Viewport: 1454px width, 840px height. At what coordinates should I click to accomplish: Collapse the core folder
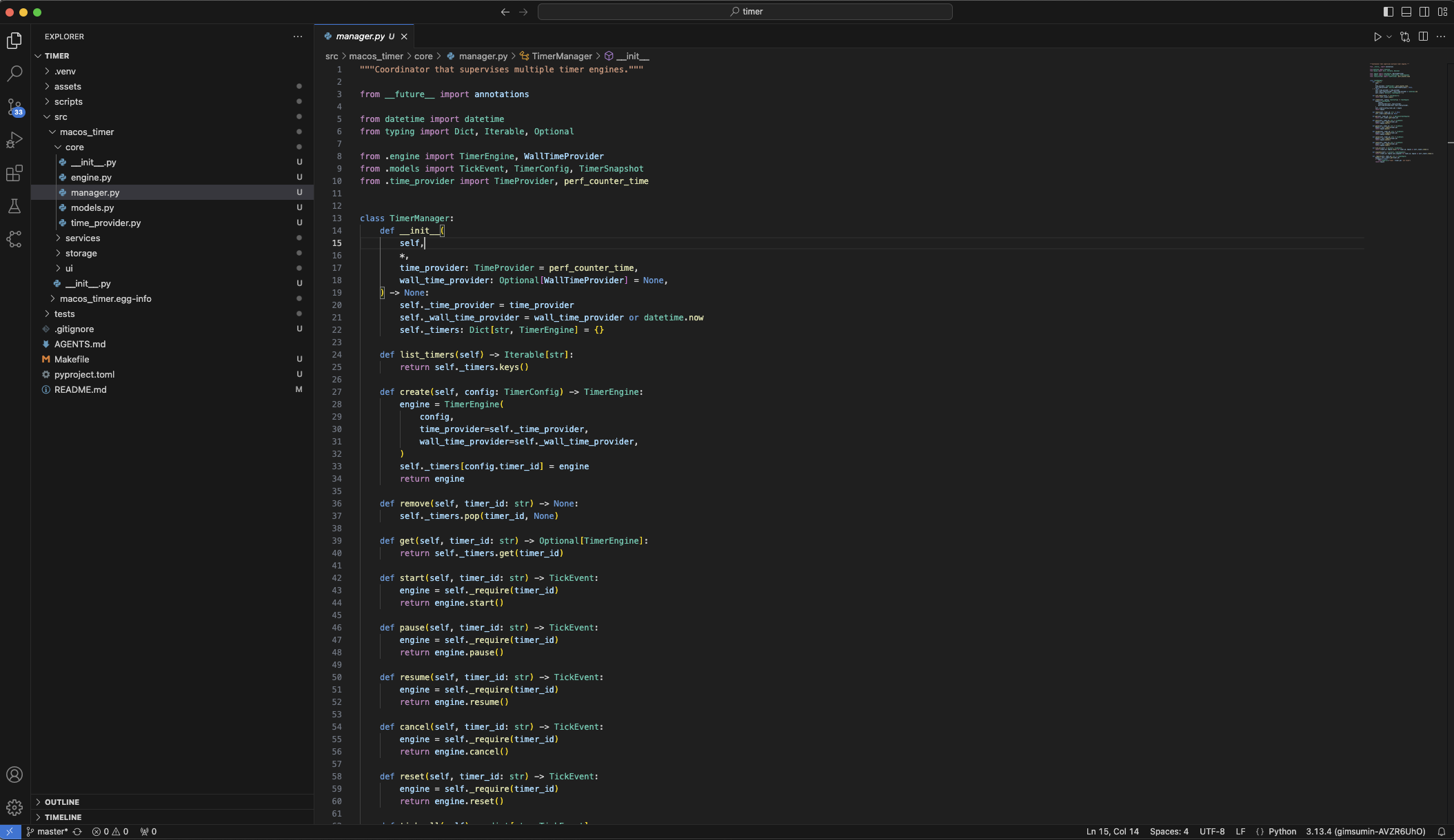74,147
